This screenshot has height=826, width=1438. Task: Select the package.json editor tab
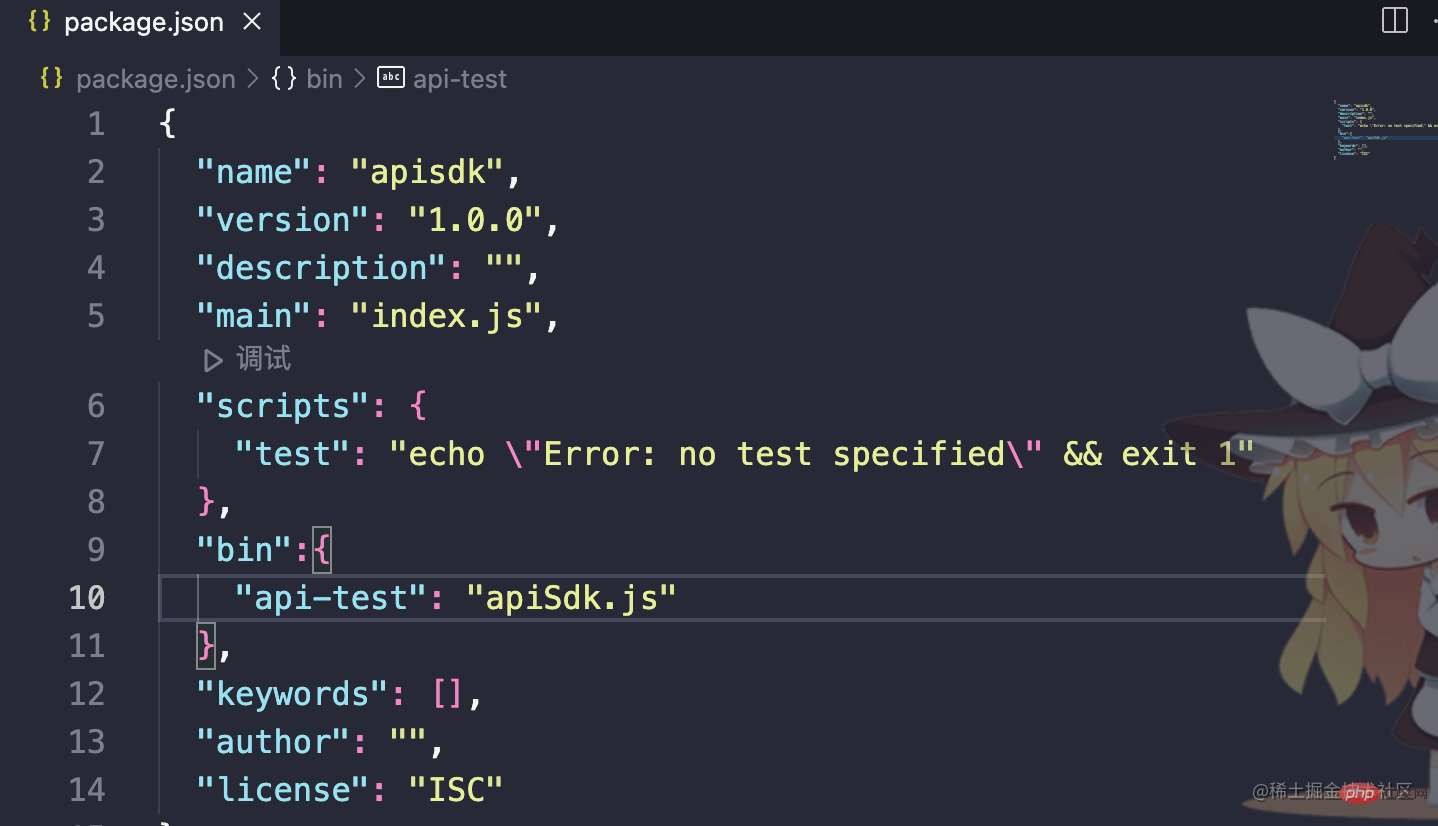coord(143,22)
